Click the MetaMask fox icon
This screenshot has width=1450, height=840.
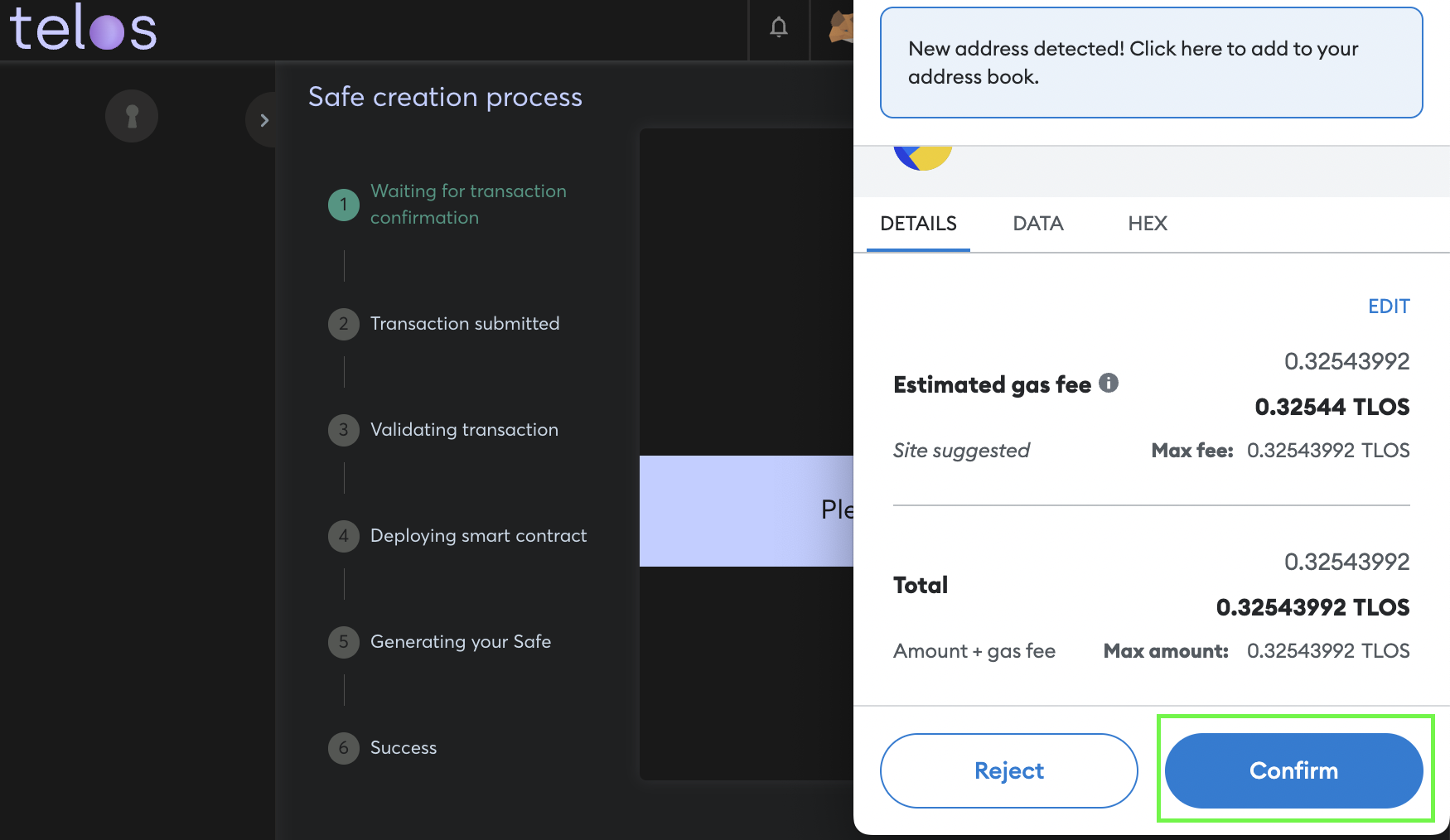[841, 28]
